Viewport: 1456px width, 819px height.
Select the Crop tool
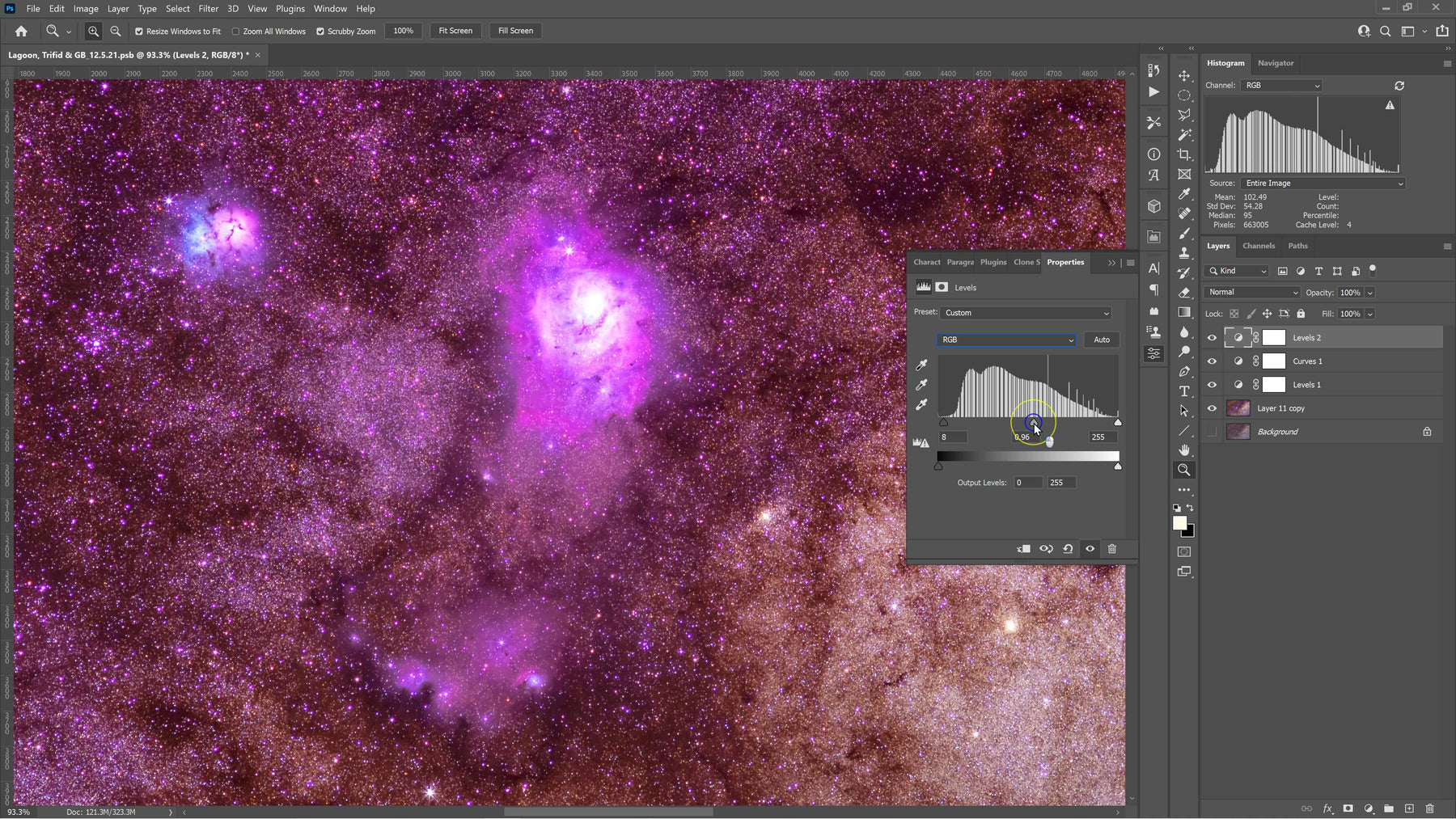1184,154
